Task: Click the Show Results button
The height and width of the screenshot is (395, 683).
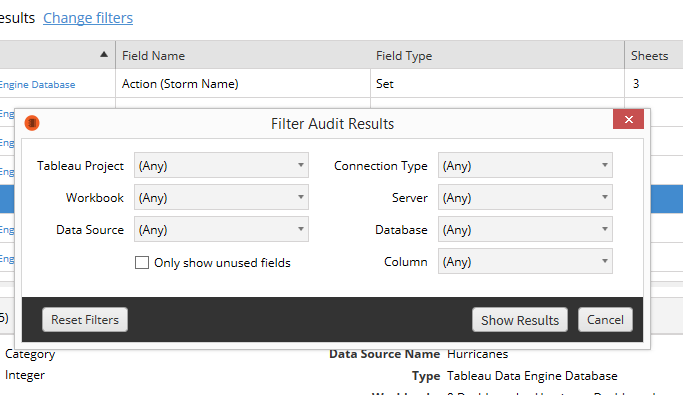Action: 520,320
